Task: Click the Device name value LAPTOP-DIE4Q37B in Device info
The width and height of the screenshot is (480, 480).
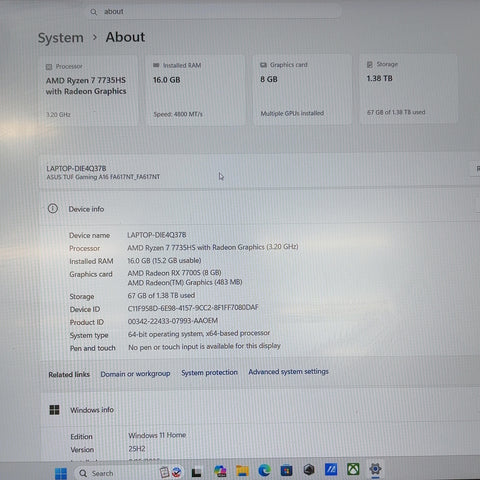Action: pyautogui.click(x=157, y=235)
